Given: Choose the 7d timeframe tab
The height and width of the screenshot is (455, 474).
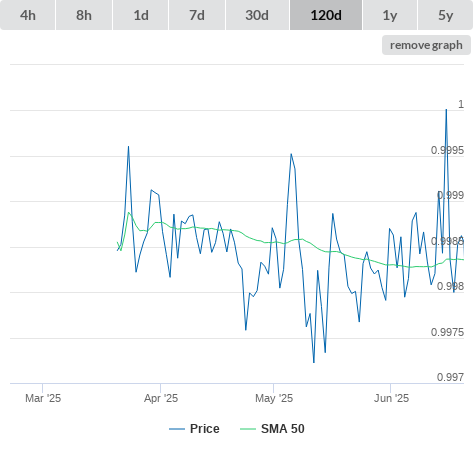Looking at the screenshot, I should point(197,15).
